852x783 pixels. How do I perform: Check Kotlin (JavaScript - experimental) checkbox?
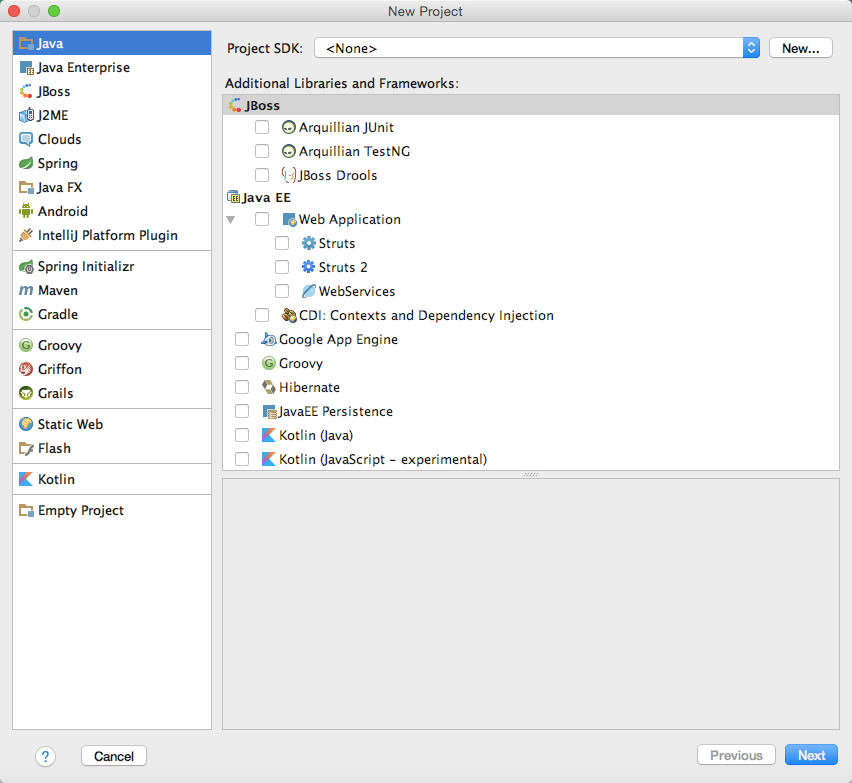pyautogui.click(x=242, y=459)
